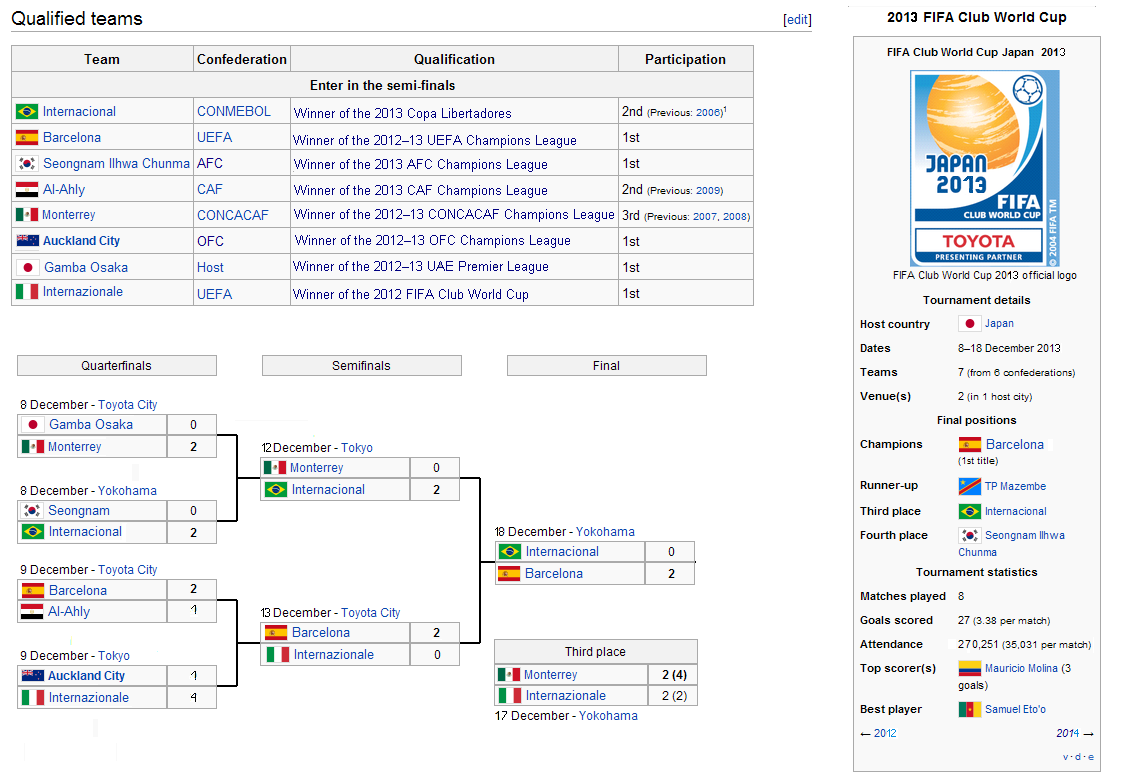Open the FIFA Club World Cup 2013 logo image
1121x779 pixels.
(984, 168)
